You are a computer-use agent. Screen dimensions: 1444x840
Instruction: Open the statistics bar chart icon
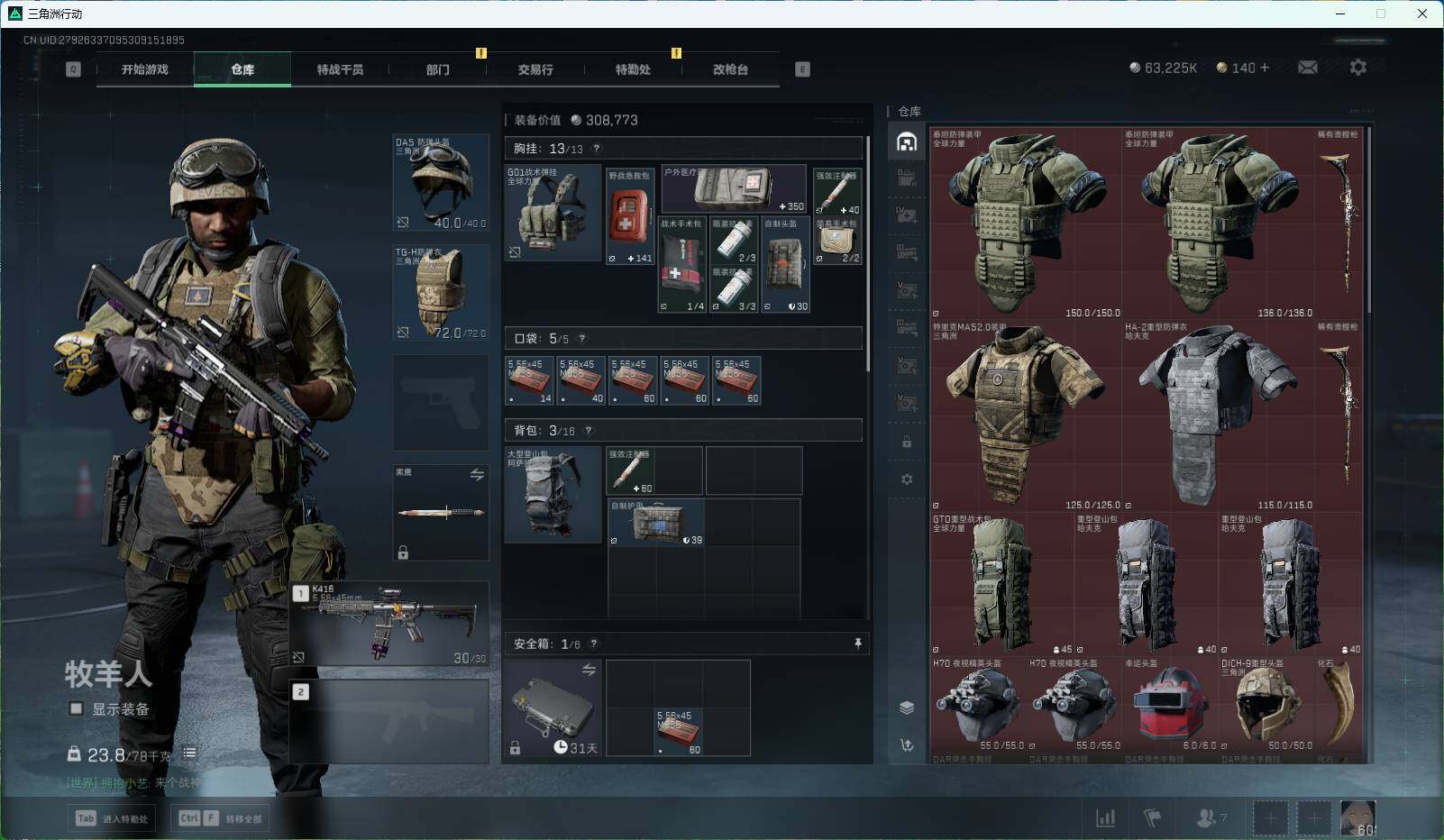click(x=1105, y=817)
